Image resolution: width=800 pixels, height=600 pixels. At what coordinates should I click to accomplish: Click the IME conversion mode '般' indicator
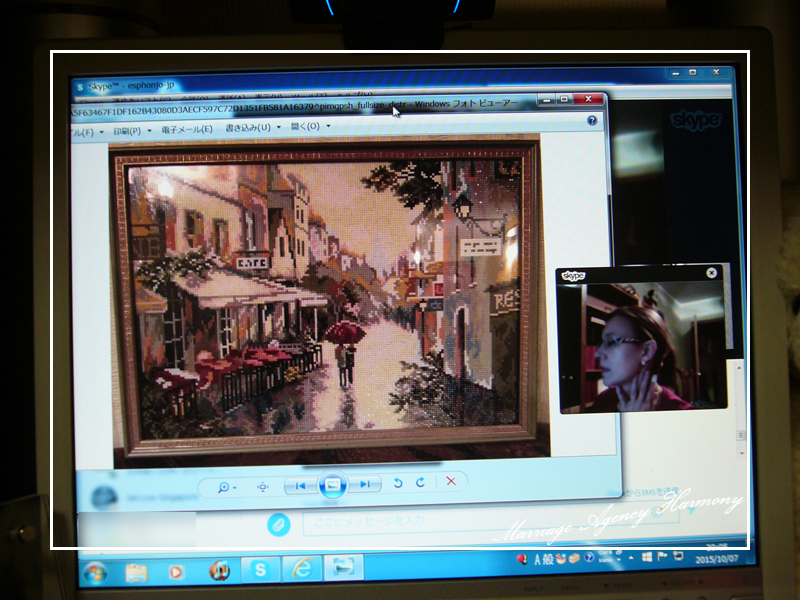(547, 559)
